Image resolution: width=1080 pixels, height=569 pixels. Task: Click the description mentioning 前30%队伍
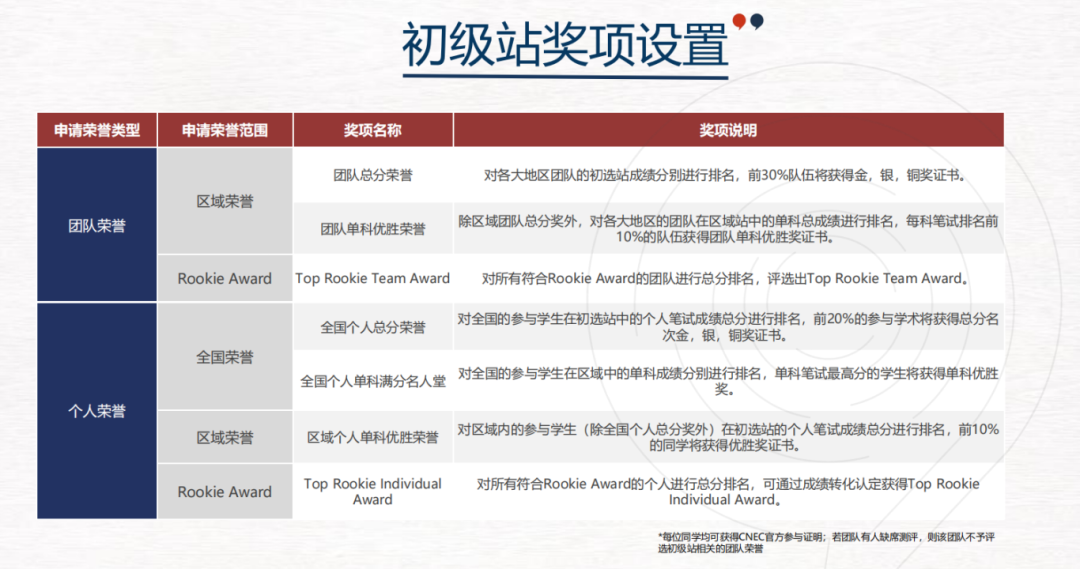coord(728,175)
